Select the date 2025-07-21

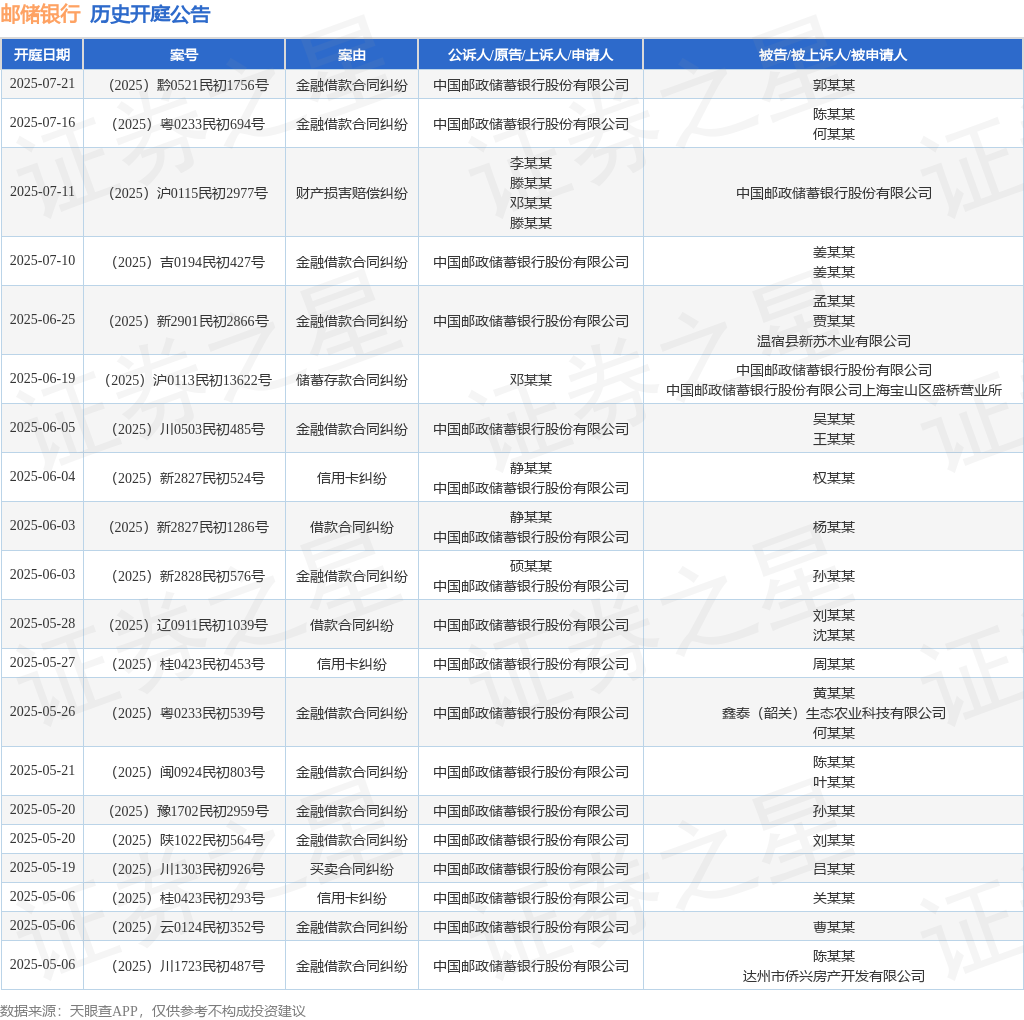[x=42, y=84]
